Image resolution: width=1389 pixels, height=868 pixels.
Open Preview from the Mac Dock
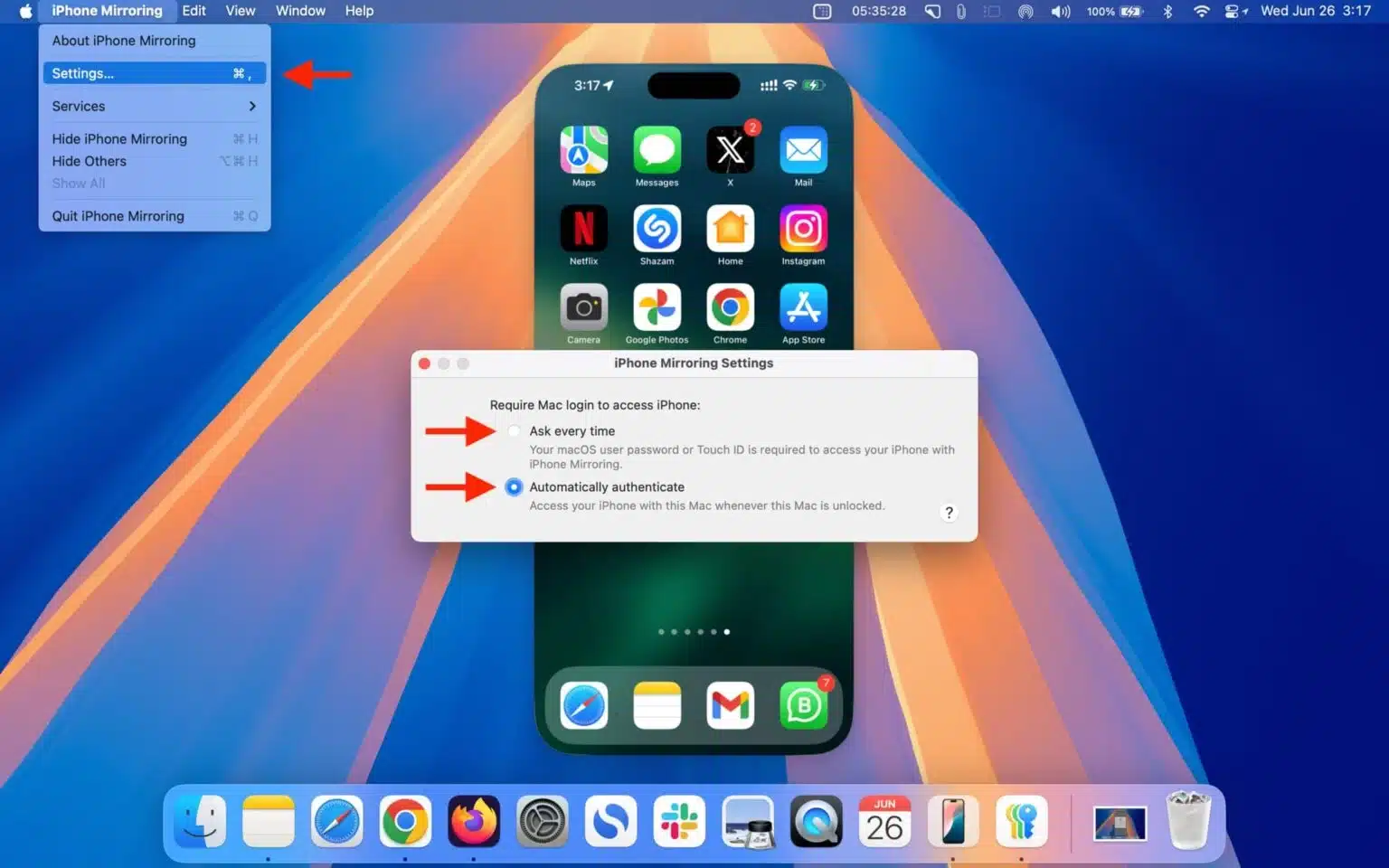point(748,821)
